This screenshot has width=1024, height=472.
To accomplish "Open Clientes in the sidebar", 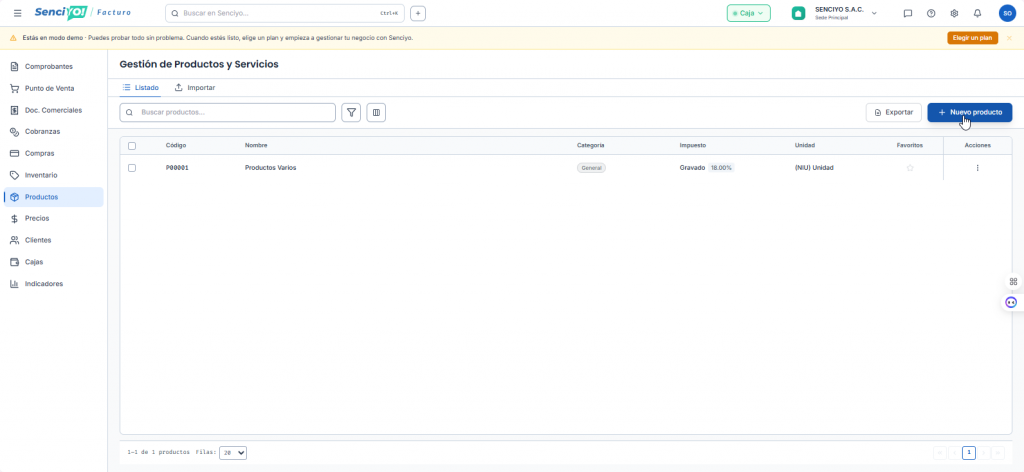I will point(54,240).
